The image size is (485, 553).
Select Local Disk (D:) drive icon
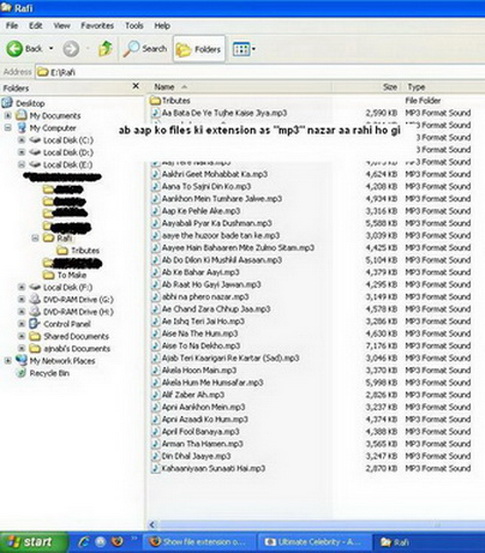tap(35, 152)
